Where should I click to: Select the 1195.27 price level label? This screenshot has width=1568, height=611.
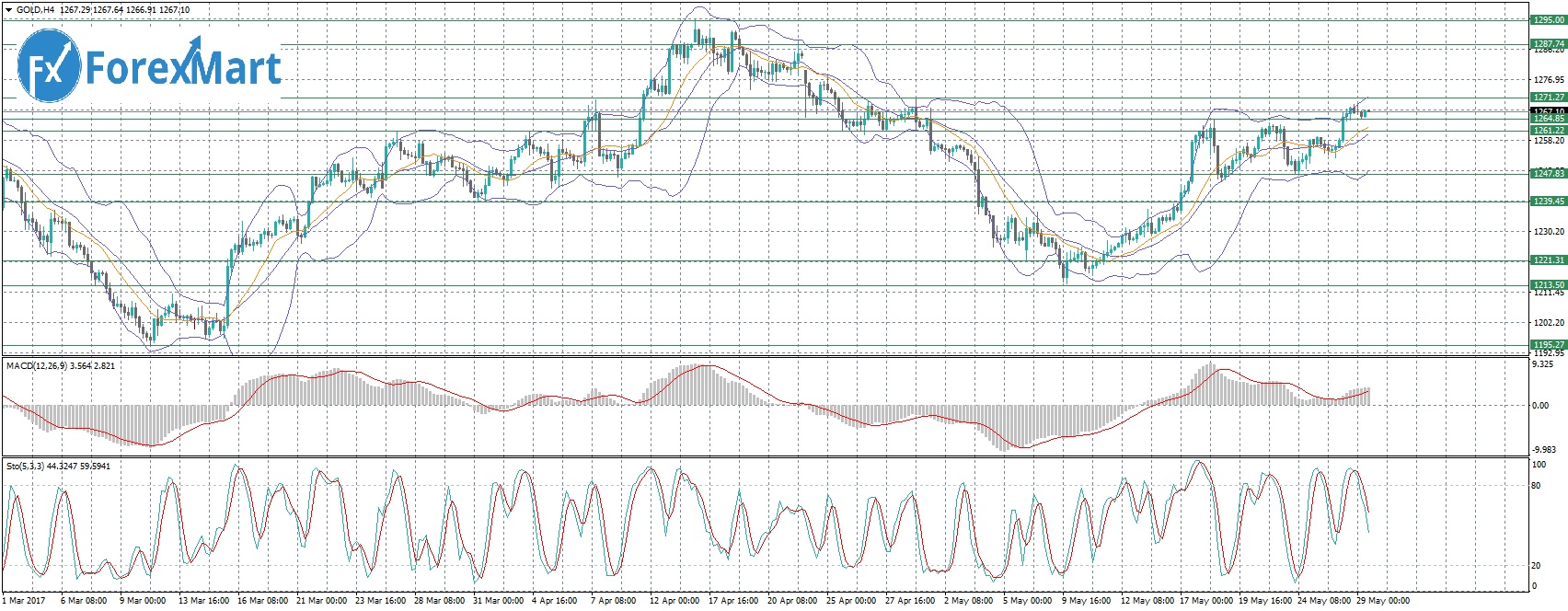coord(1548,344)
